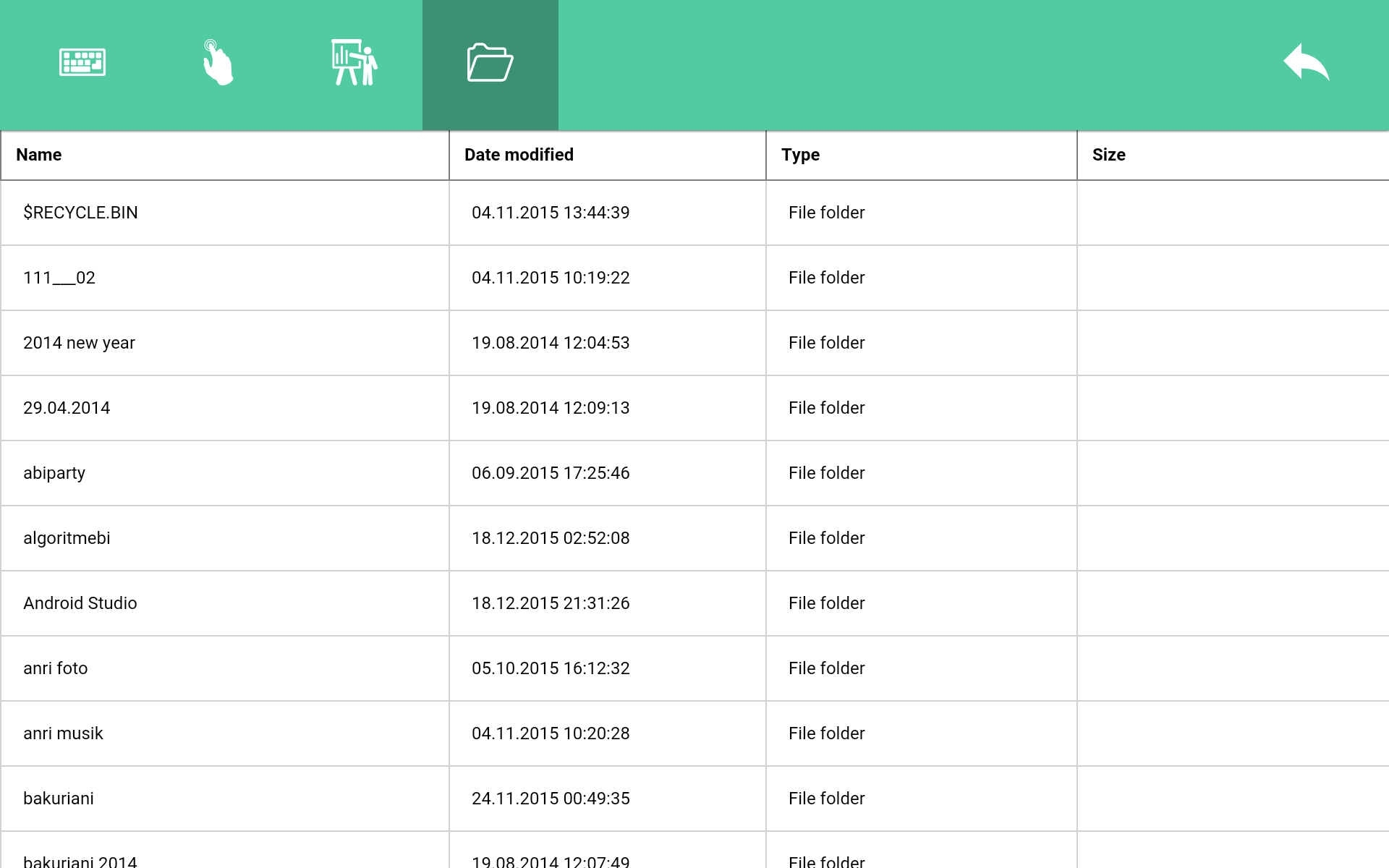Sort by the Type column header

[x=800, y=155]
